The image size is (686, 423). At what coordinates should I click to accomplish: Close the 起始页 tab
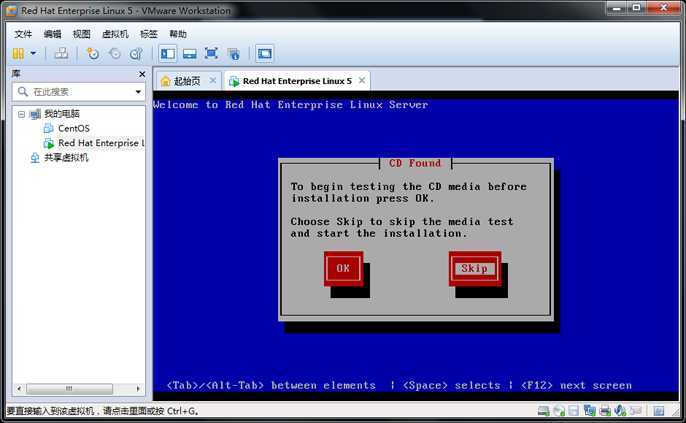[x=213, y=80]
